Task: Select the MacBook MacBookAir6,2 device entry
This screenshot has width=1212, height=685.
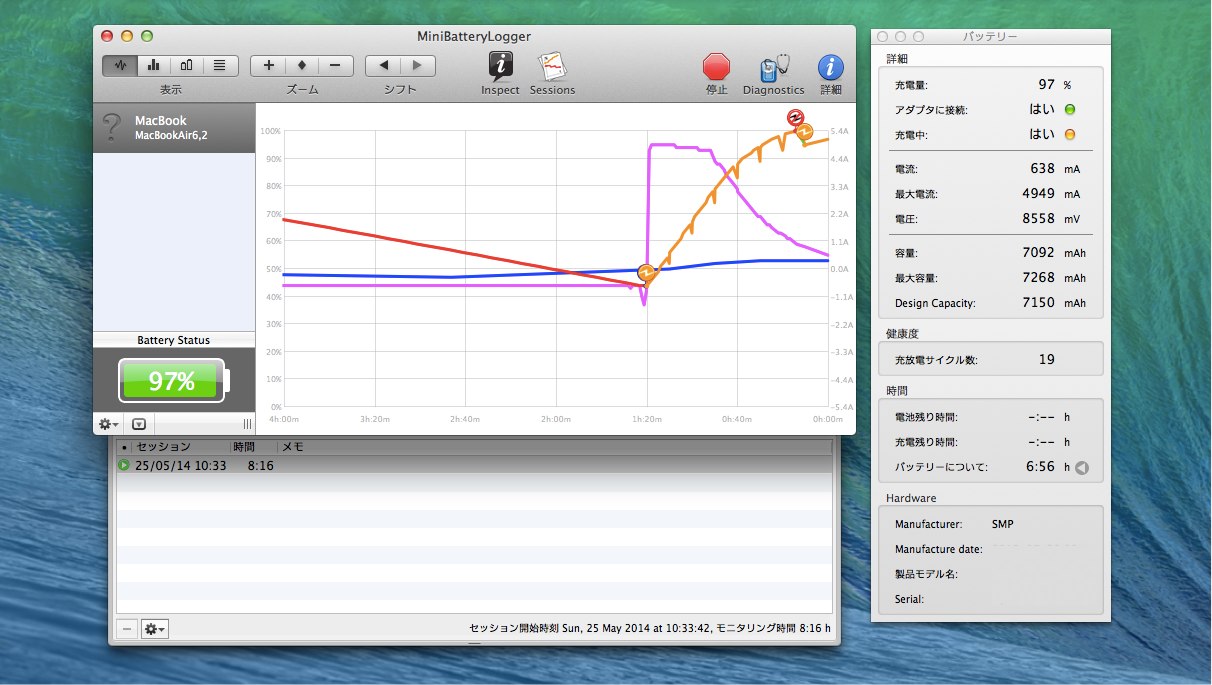Action: 174,128
